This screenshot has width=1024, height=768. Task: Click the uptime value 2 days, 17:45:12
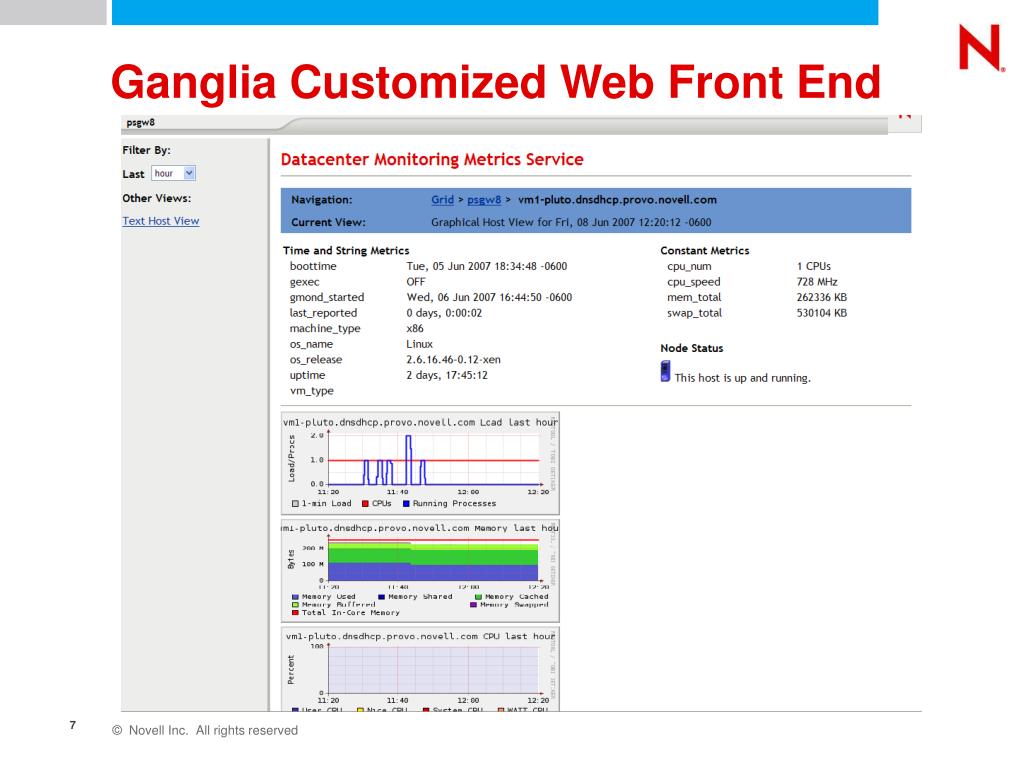point(447,376)
